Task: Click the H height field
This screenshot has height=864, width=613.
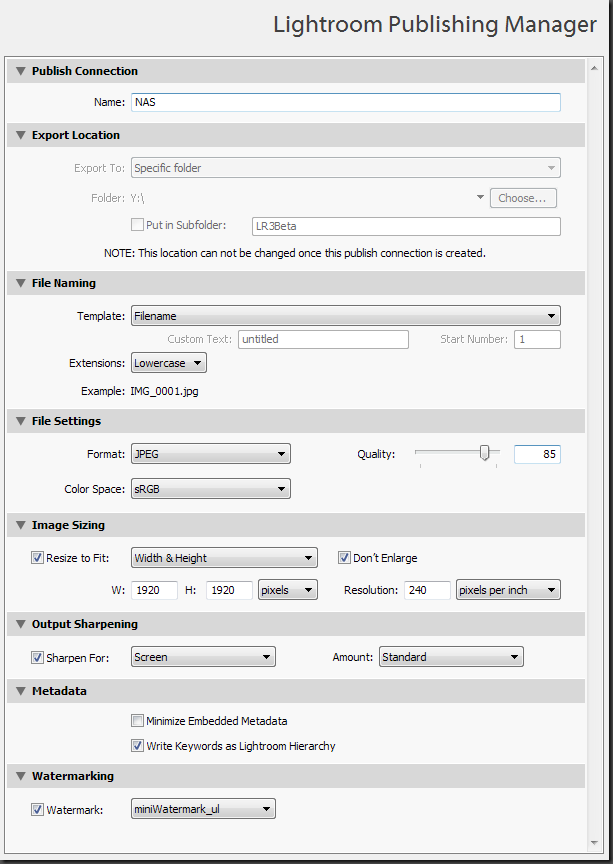Action: 229,590
